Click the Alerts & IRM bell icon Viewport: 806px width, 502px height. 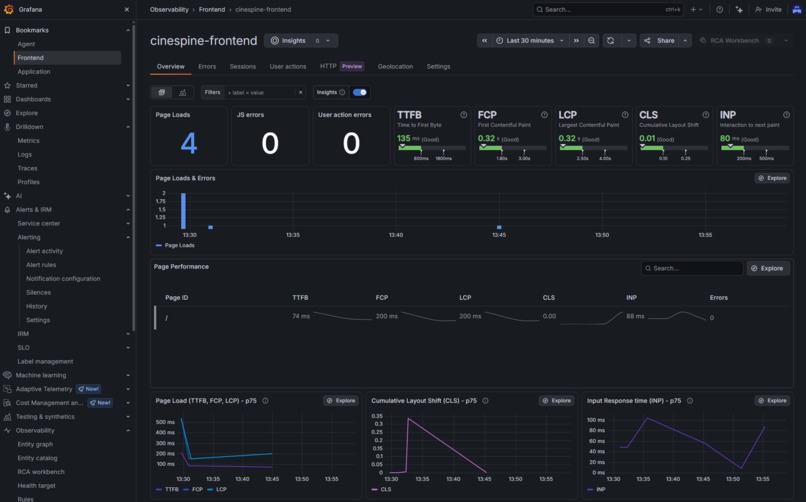pyautogui.click(x=7, y=210)
